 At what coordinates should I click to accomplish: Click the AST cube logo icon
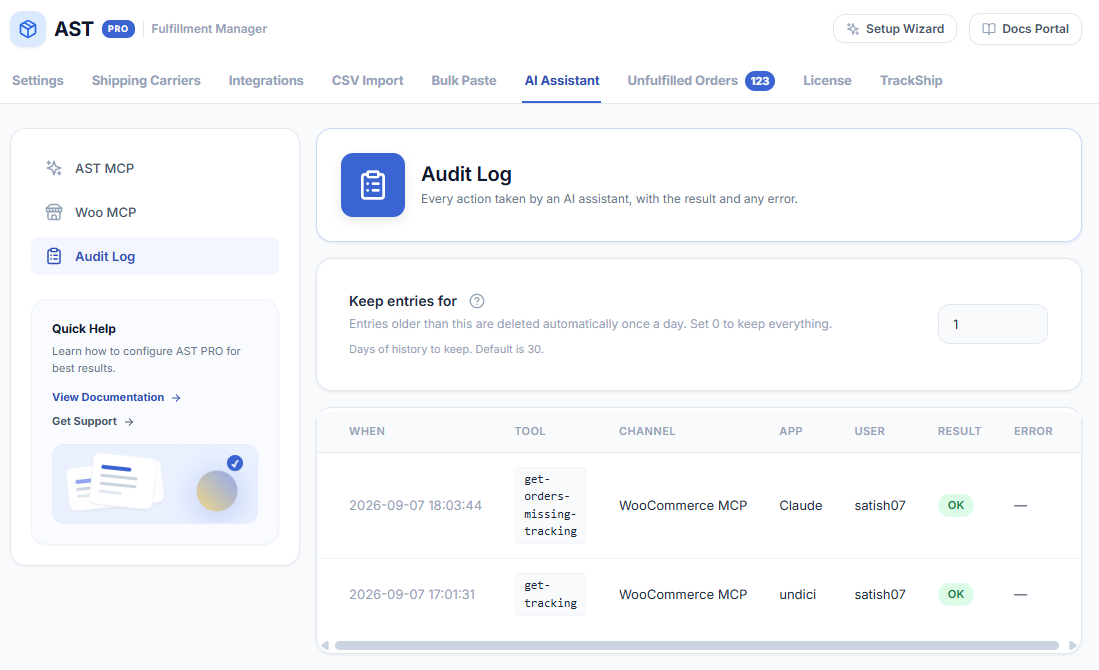click(28, 29)
